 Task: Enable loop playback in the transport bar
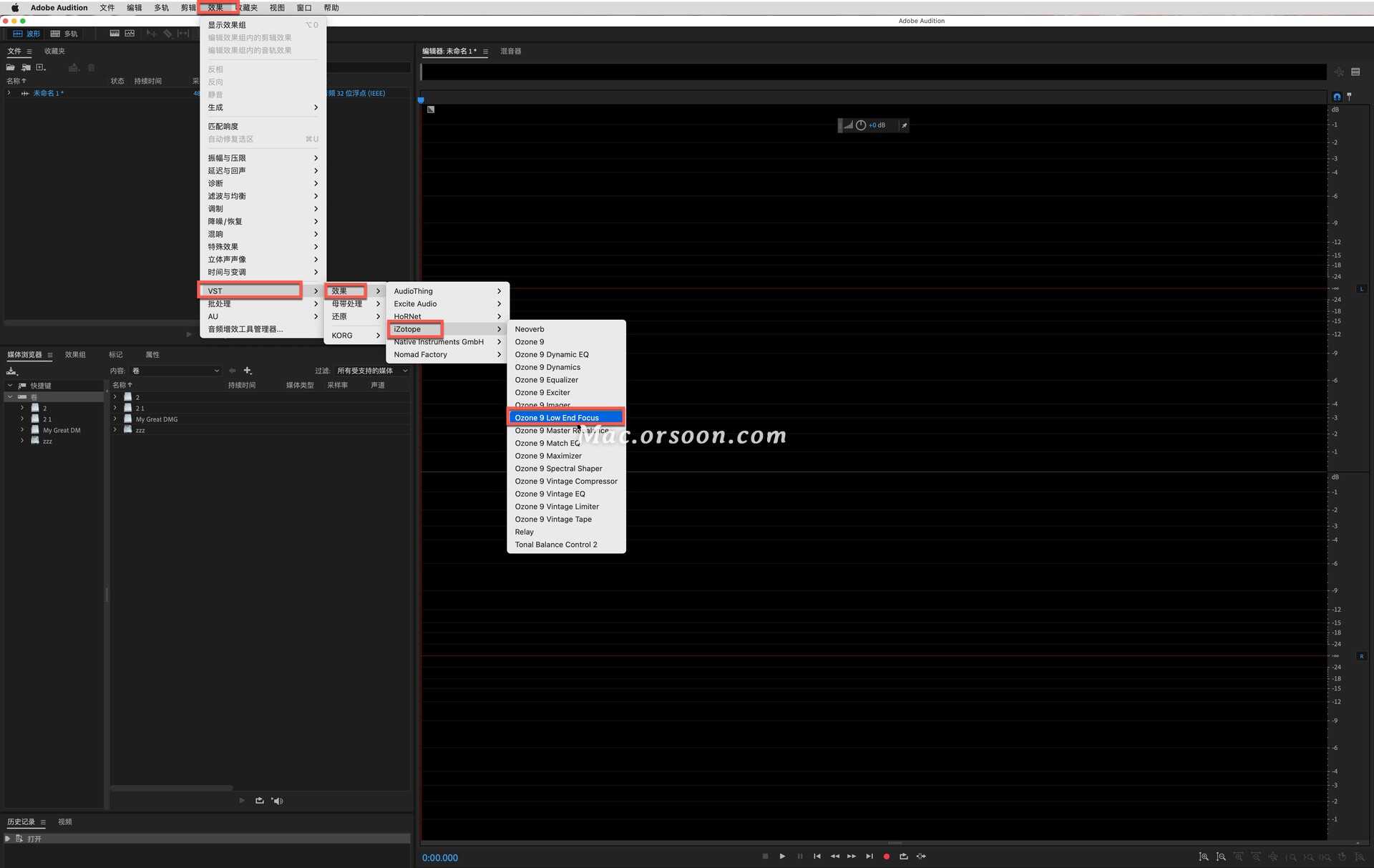click(903, 856)
